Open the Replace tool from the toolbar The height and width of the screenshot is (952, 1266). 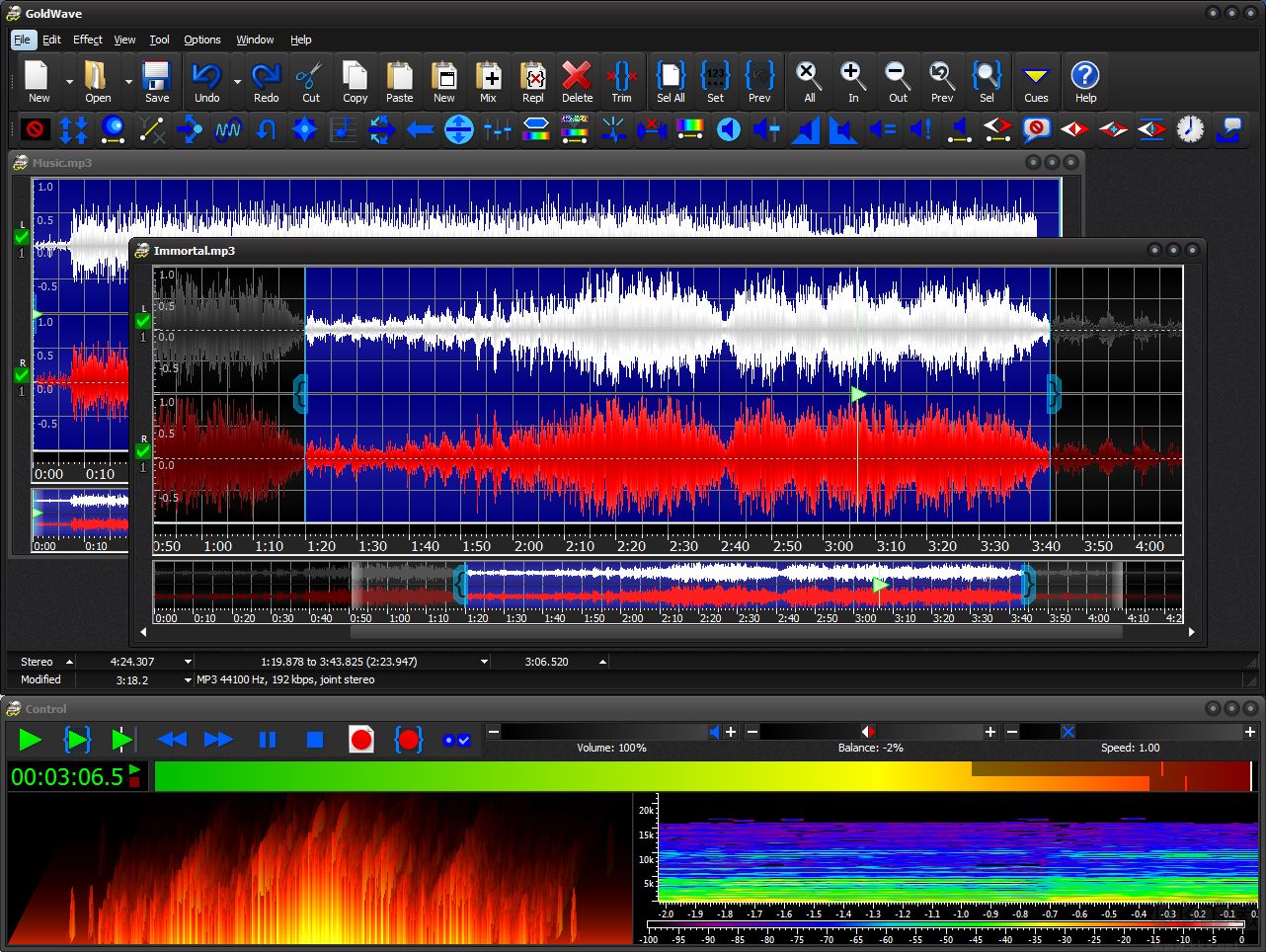click(532, 82)
